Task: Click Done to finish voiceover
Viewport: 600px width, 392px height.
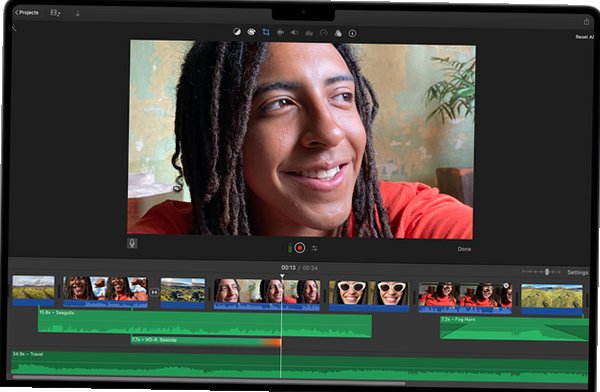Action: pyautogui.click(x=464, y=249)
